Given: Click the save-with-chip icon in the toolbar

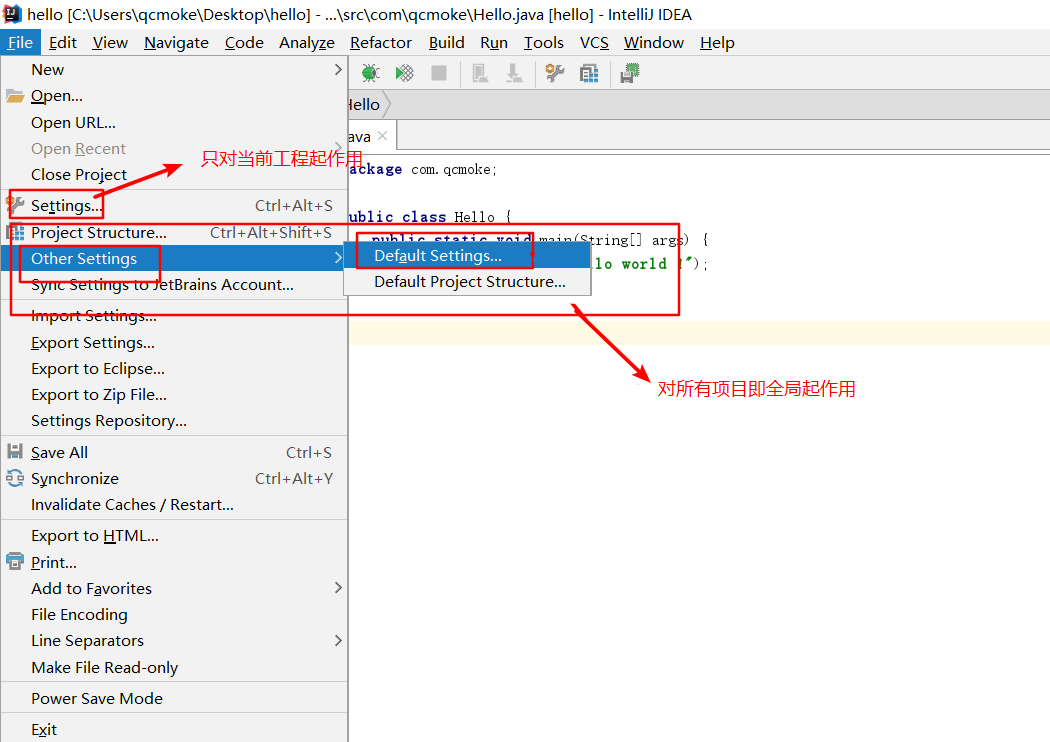Looking at the screenshot, I should [x=630, y=73].
